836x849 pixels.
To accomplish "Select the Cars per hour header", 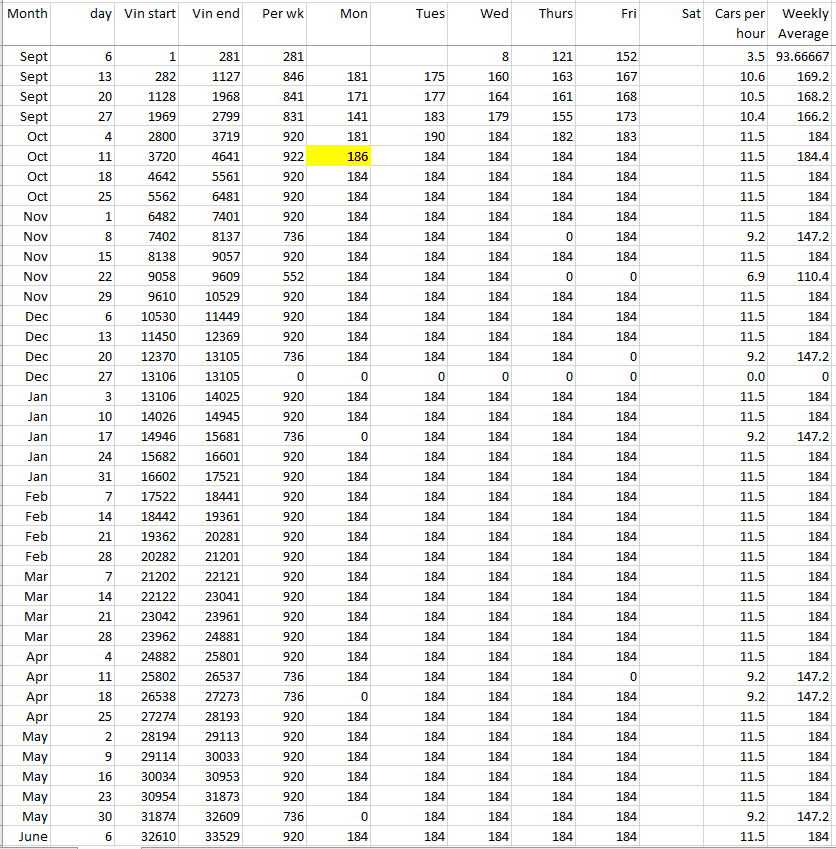I will [740, 23].
